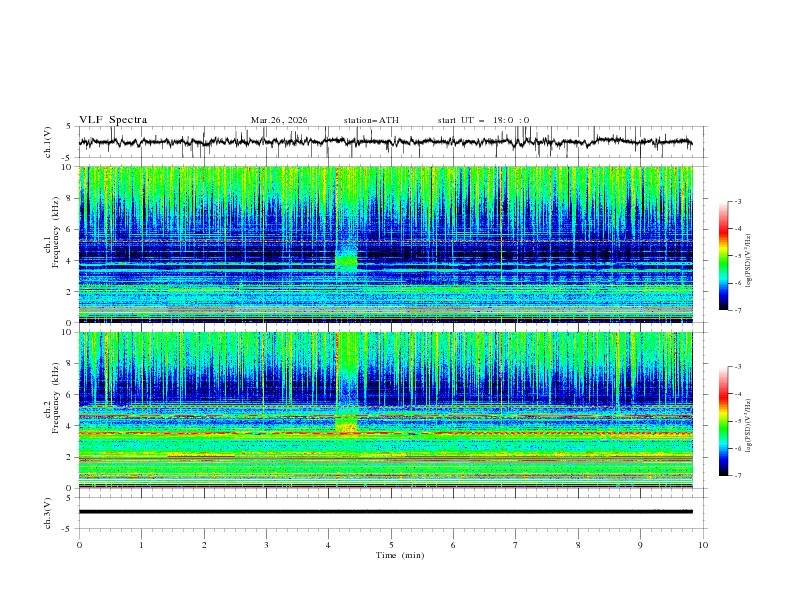Screen dimensions: 792x612
Task: Click the 'station=ATH' header label
Action: tap(371, 120)
